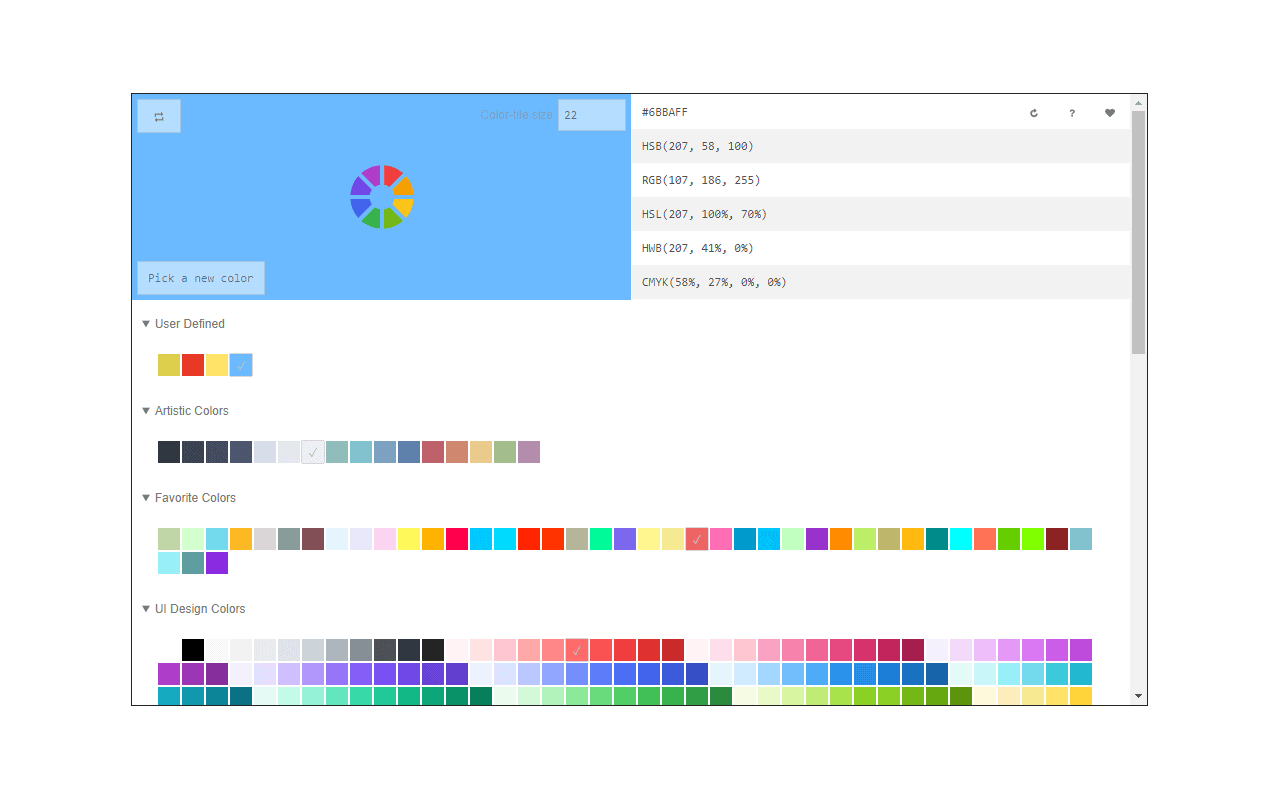Select the pale yellow swatch in User Defined
Screen dimensions: 1280x800
pyautogui.click(x=217, y=365)
